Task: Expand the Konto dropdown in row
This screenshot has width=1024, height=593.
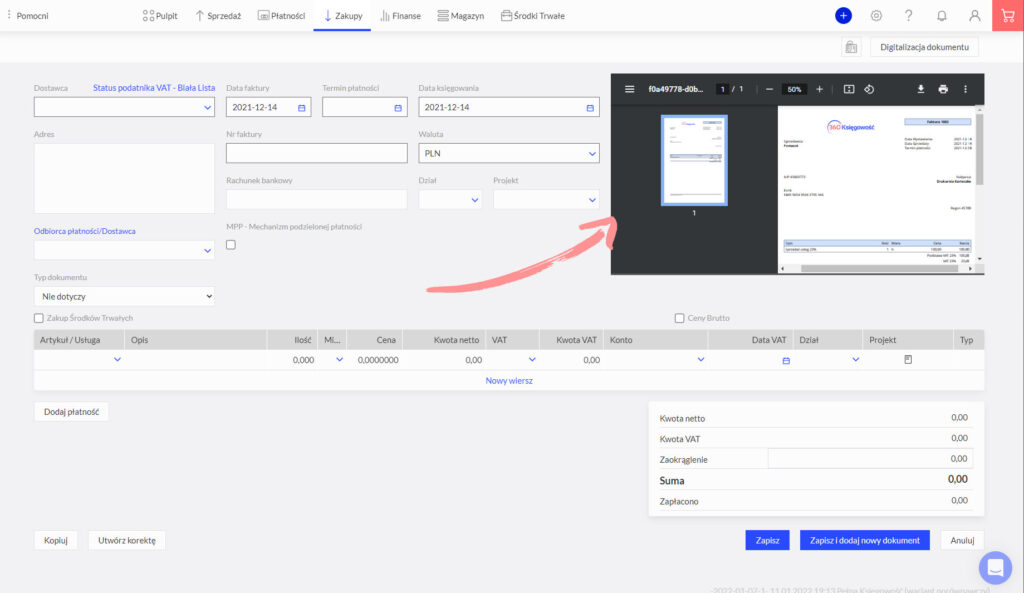Action: point(700,360)
